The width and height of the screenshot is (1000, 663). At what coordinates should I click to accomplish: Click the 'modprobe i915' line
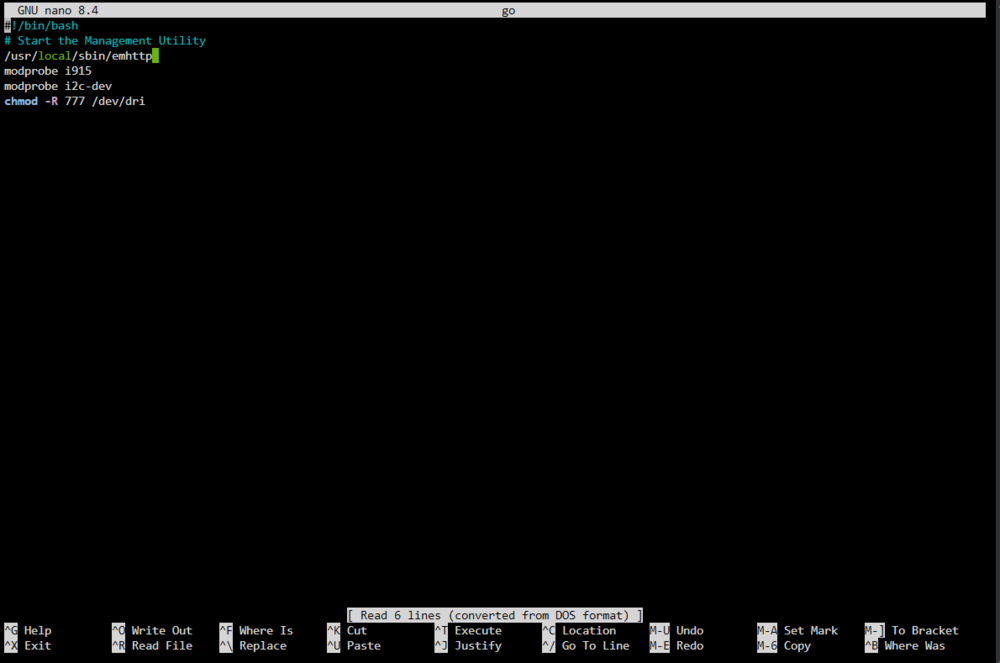coord(48,71)
